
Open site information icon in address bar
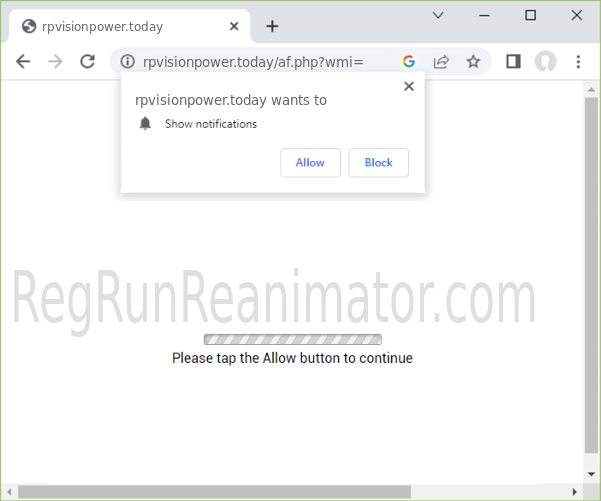[x=127, y=61]
